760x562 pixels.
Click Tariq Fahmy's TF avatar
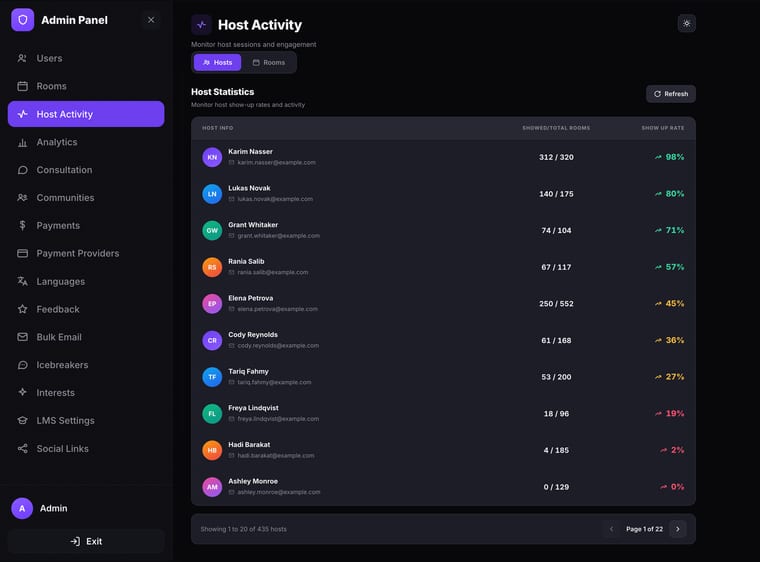tap(212, 377)
